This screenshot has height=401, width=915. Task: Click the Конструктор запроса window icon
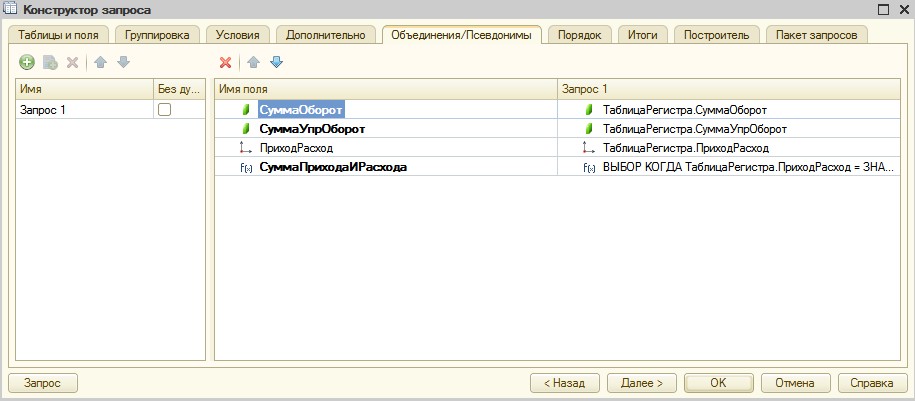pyautogui.click(x=11, y=8)
